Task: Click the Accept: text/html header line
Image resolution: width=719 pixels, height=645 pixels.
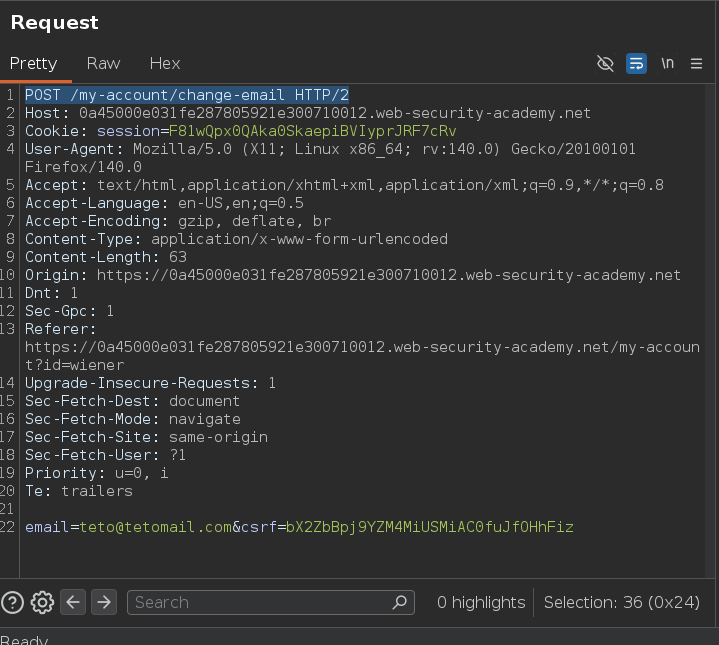Action: click(x=344, y=185)
